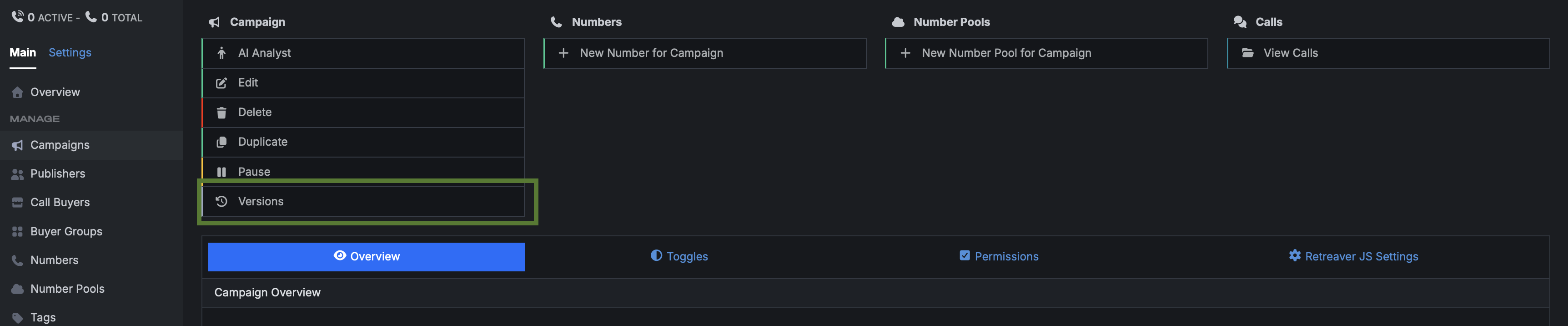Switch to the Permissions tab
1568x326 pixels.
click(998, 256)
